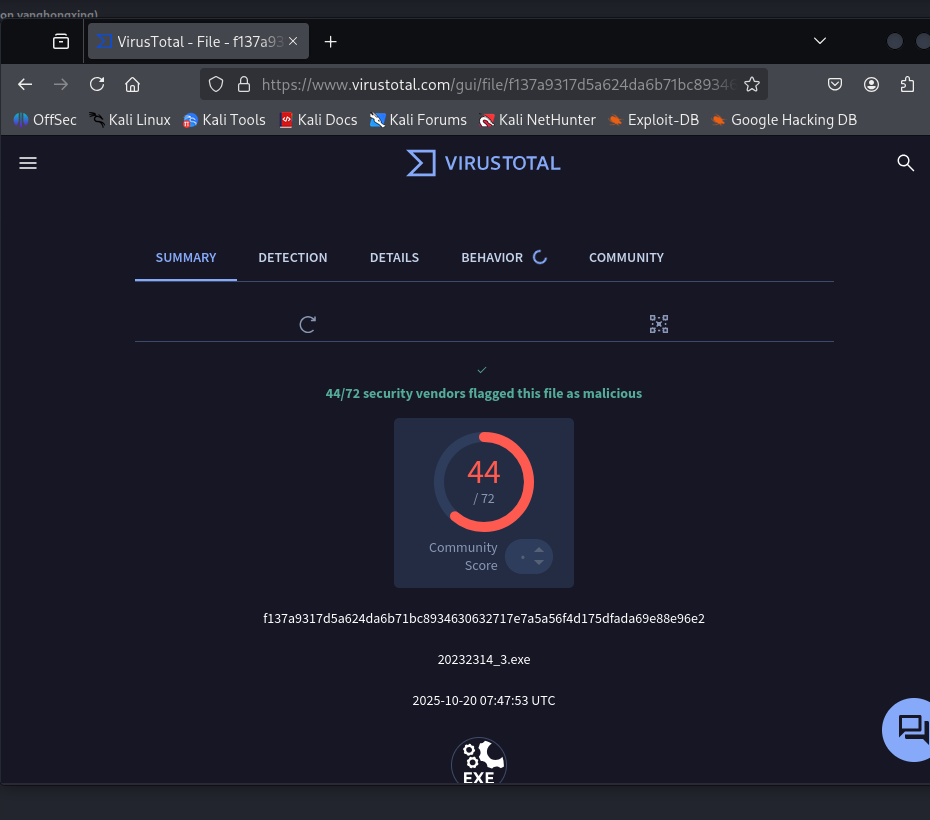Go forward in browser history
Screen dimensions: 930x820
(60, 84)
